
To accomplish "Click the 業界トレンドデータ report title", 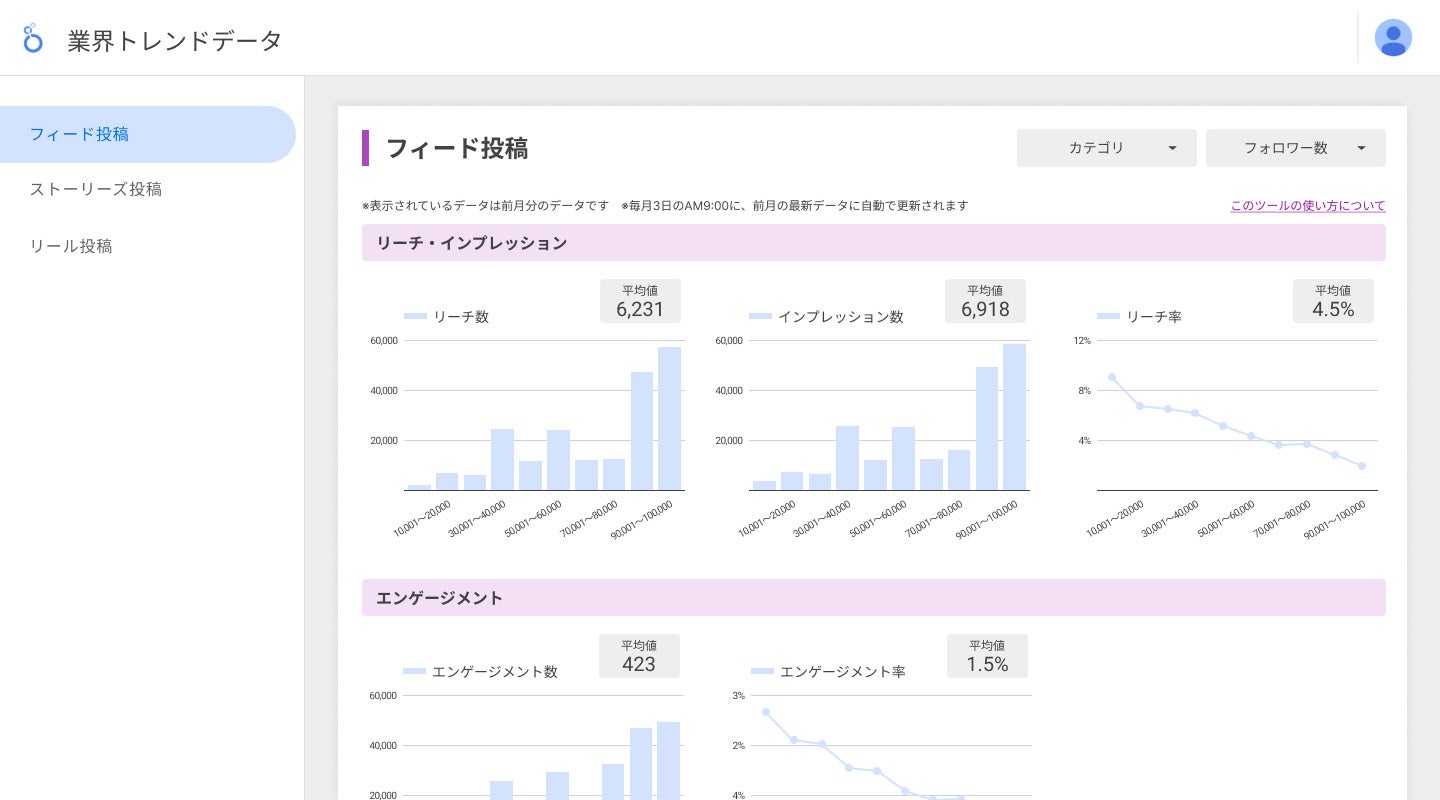I will click(175, 41).
